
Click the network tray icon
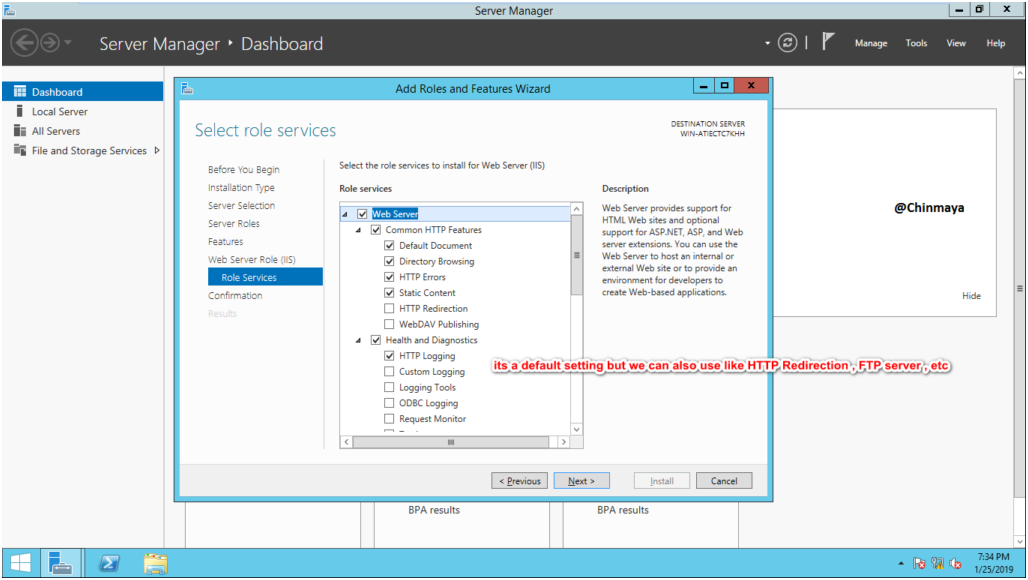point(938,564)
